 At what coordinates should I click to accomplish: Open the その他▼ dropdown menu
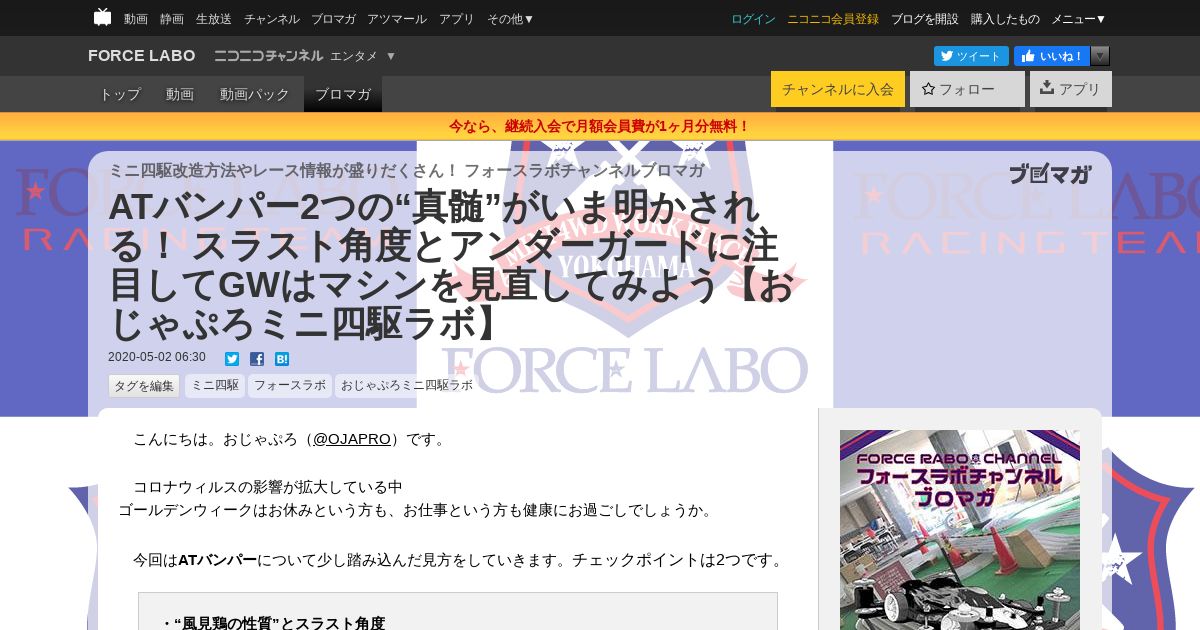[510, 19]
